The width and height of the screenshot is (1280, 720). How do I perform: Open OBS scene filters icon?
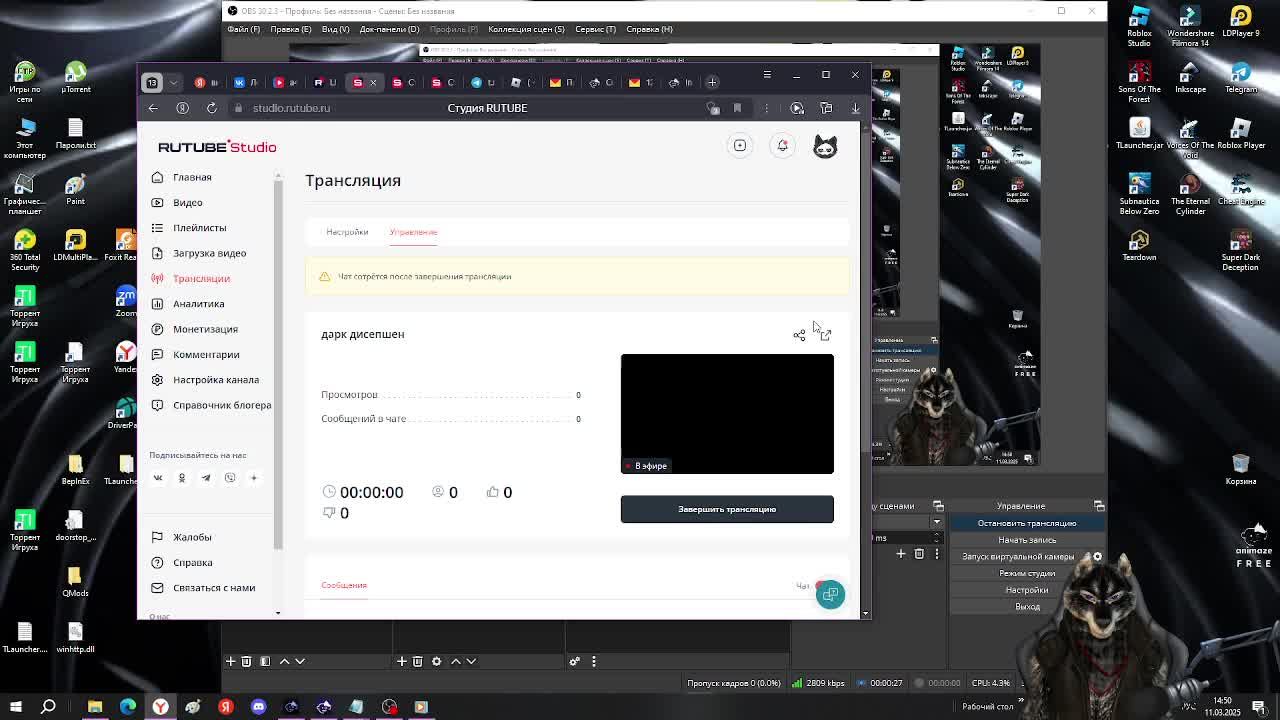pyautogui.click(x=265, y=661)
